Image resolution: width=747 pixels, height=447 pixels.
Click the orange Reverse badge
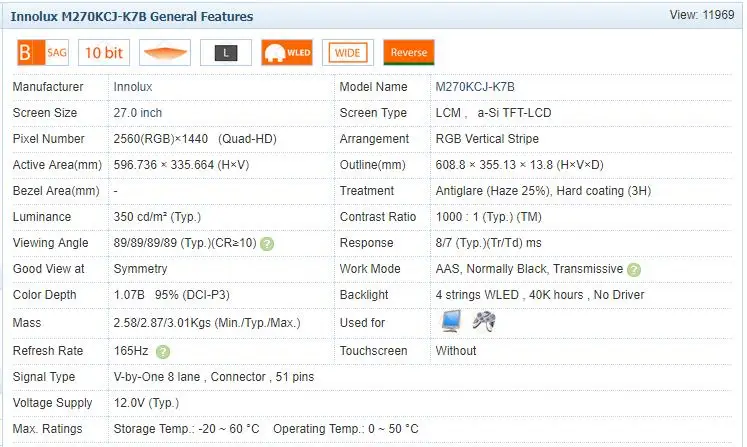pos(409,52)
